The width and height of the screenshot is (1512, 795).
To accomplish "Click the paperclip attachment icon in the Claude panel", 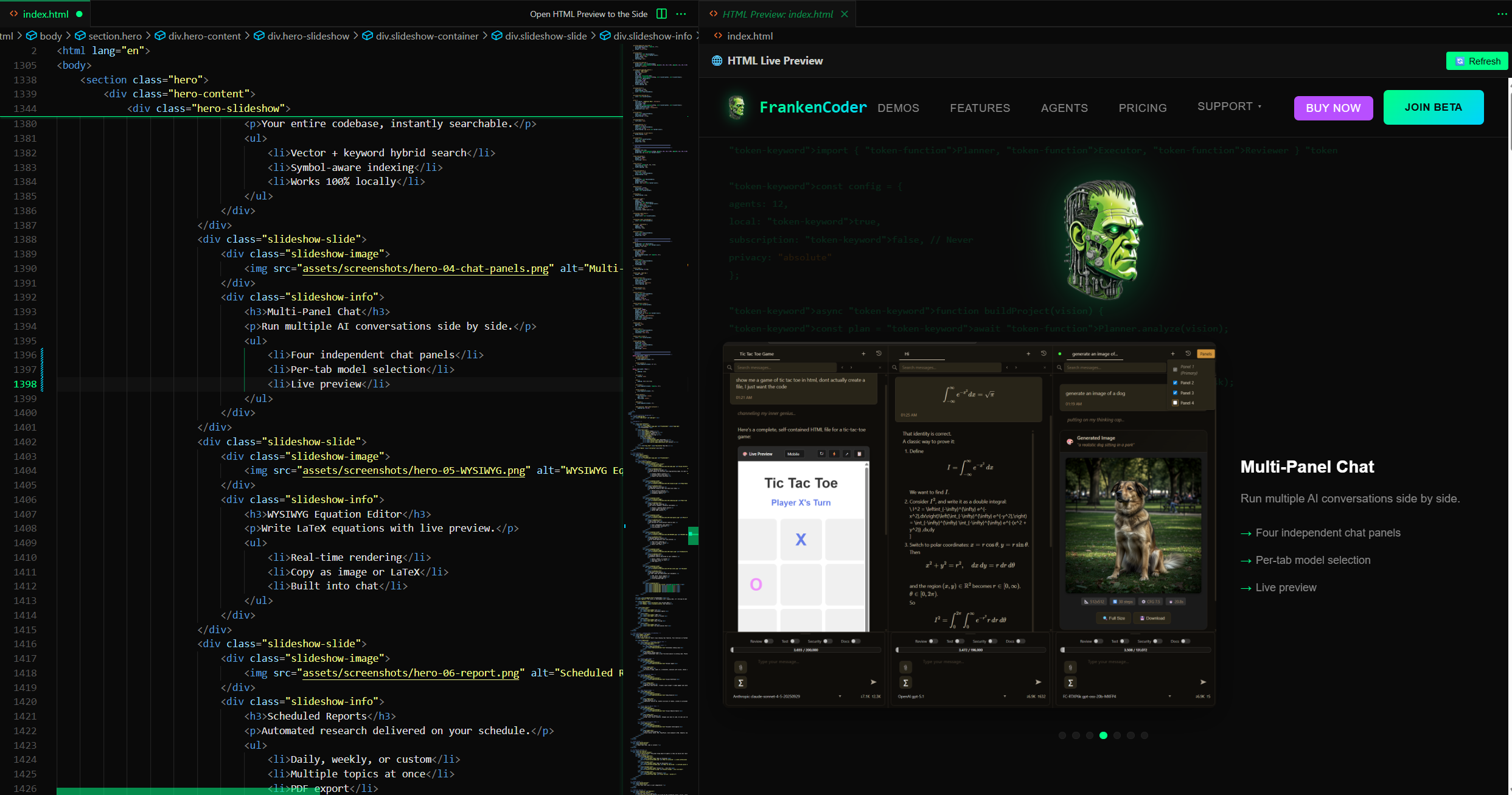I will (740, 667).
